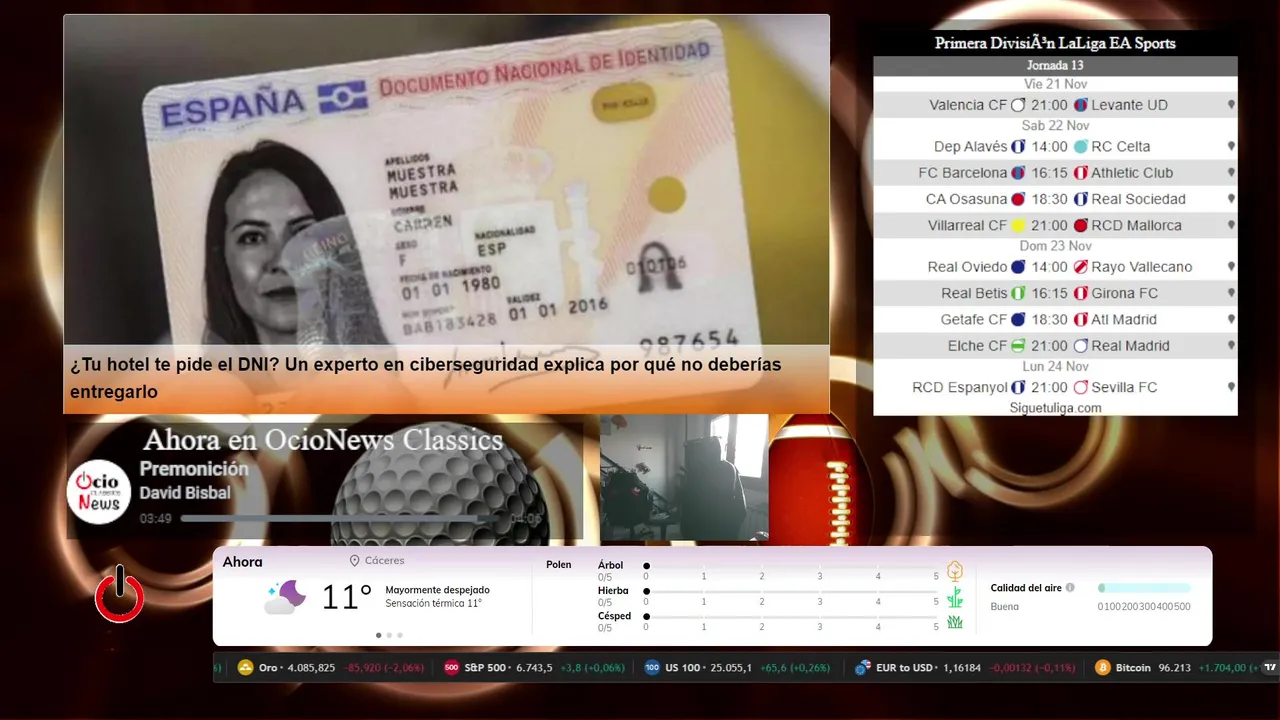This screenshot has height=720, width=1280.
Task: Click the Hierba pollen level slider
Action: click(x=792, y=591)
